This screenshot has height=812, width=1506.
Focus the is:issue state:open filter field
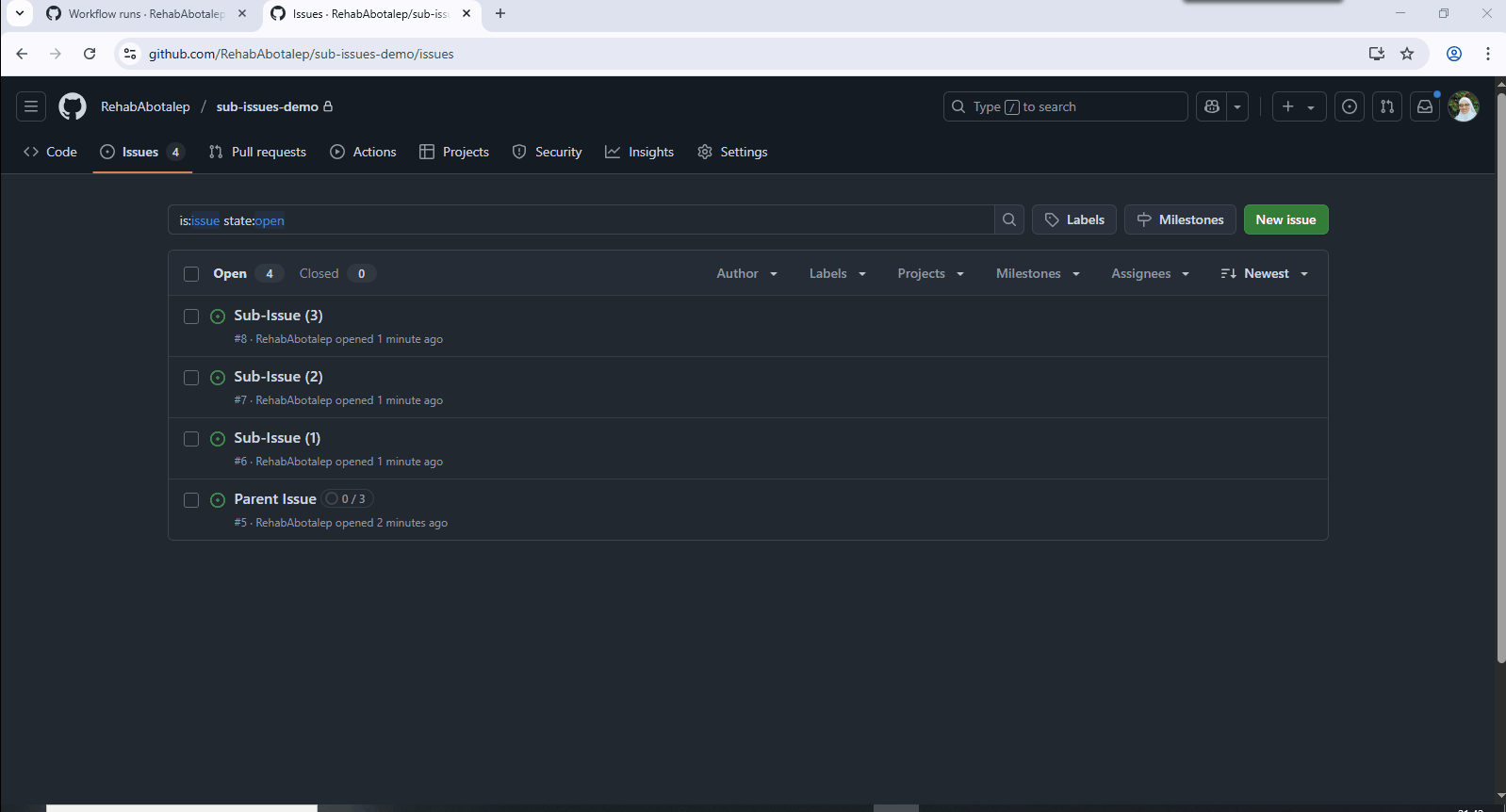[x=581, y=219]
